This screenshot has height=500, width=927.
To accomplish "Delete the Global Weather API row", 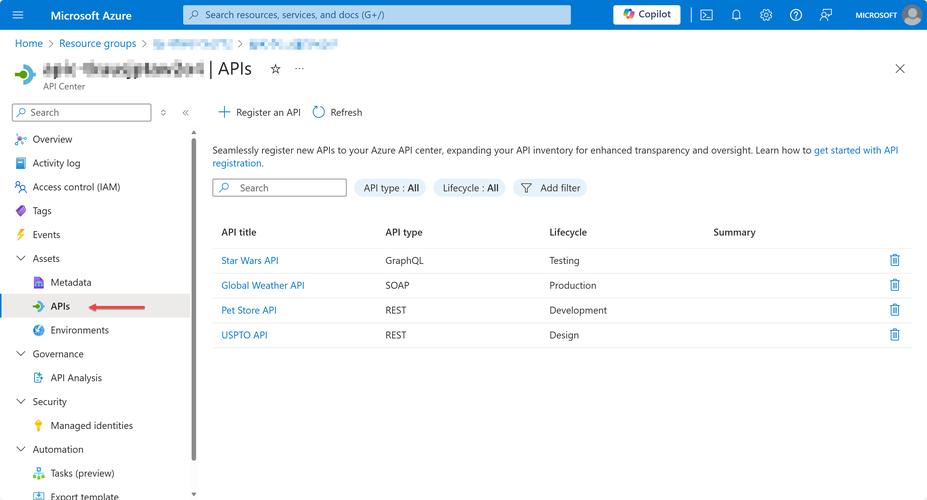I will click(x=894, y=285).
